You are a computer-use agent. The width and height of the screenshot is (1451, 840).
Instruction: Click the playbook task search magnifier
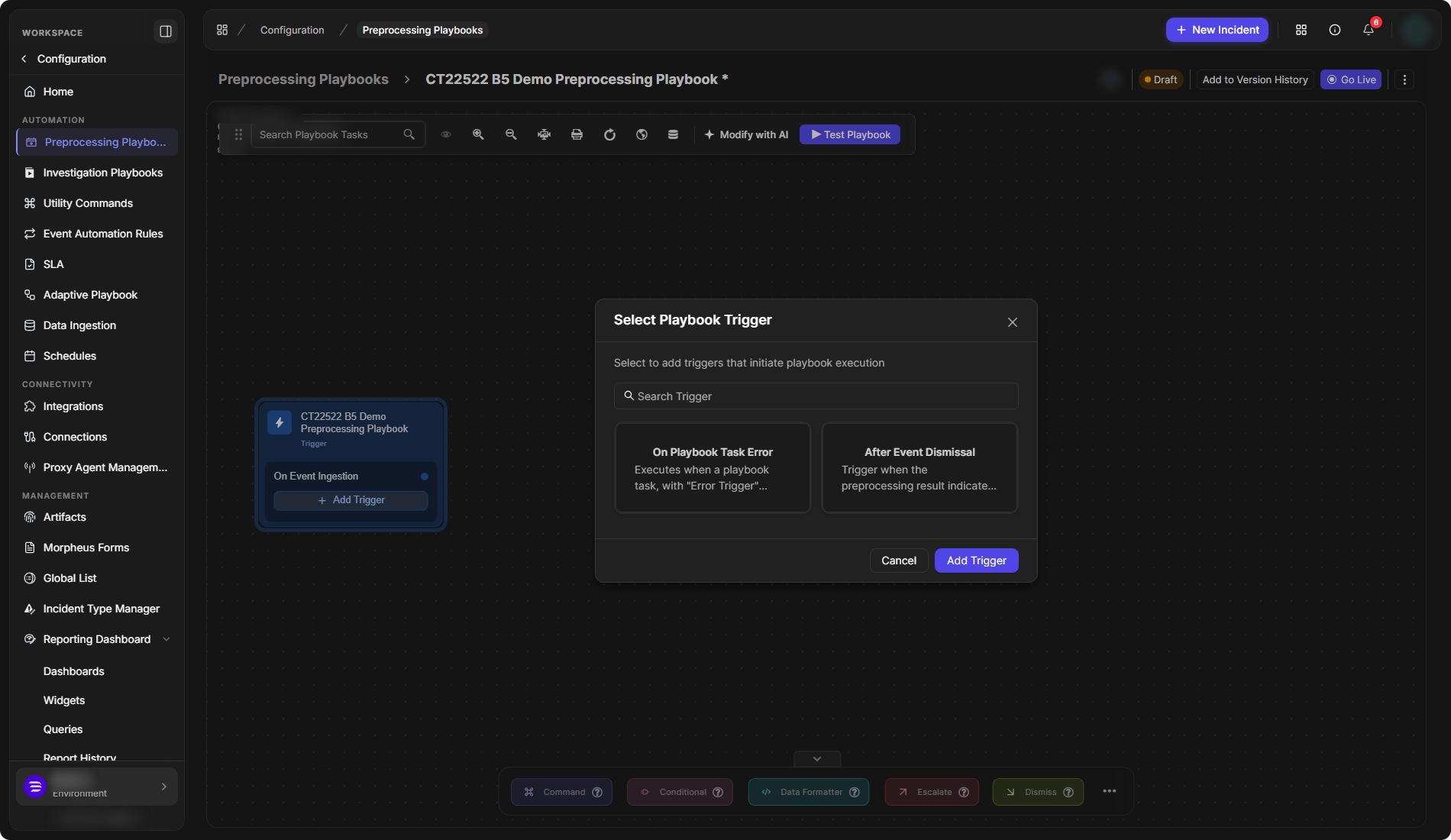[x=409, y=134]
